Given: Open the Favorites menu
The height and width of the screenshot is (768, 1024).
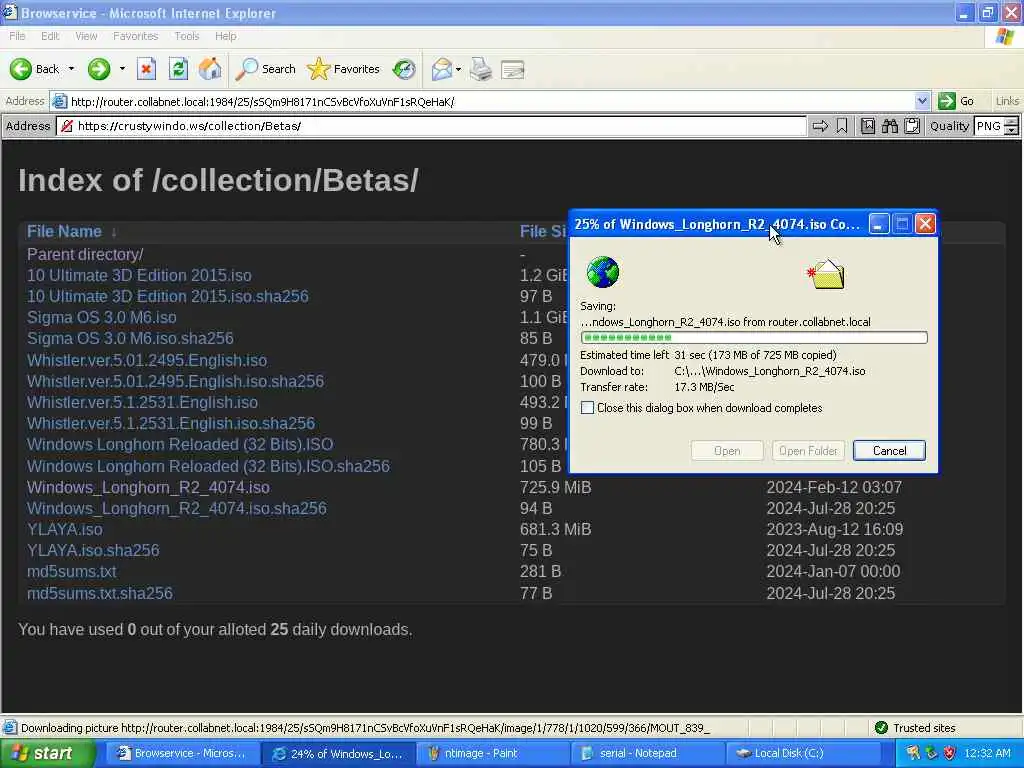Looking at the screenshot, I should pyautogui.click(x=135, y=36).
